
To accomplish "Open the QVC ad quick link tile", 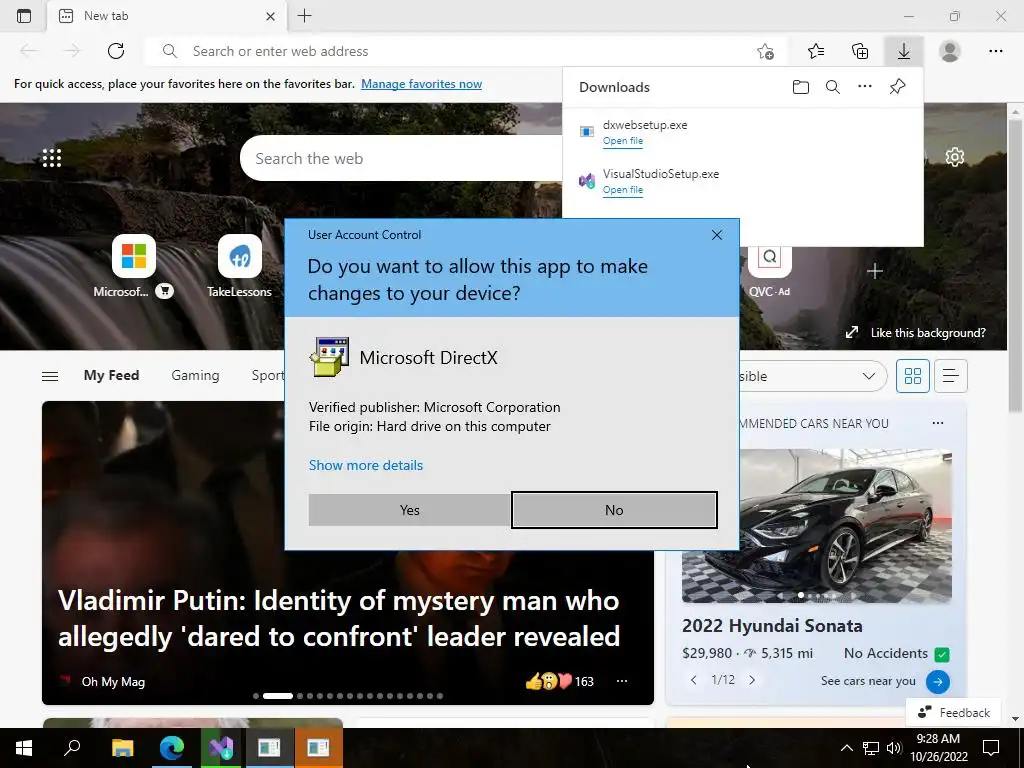I will [769, 261].
